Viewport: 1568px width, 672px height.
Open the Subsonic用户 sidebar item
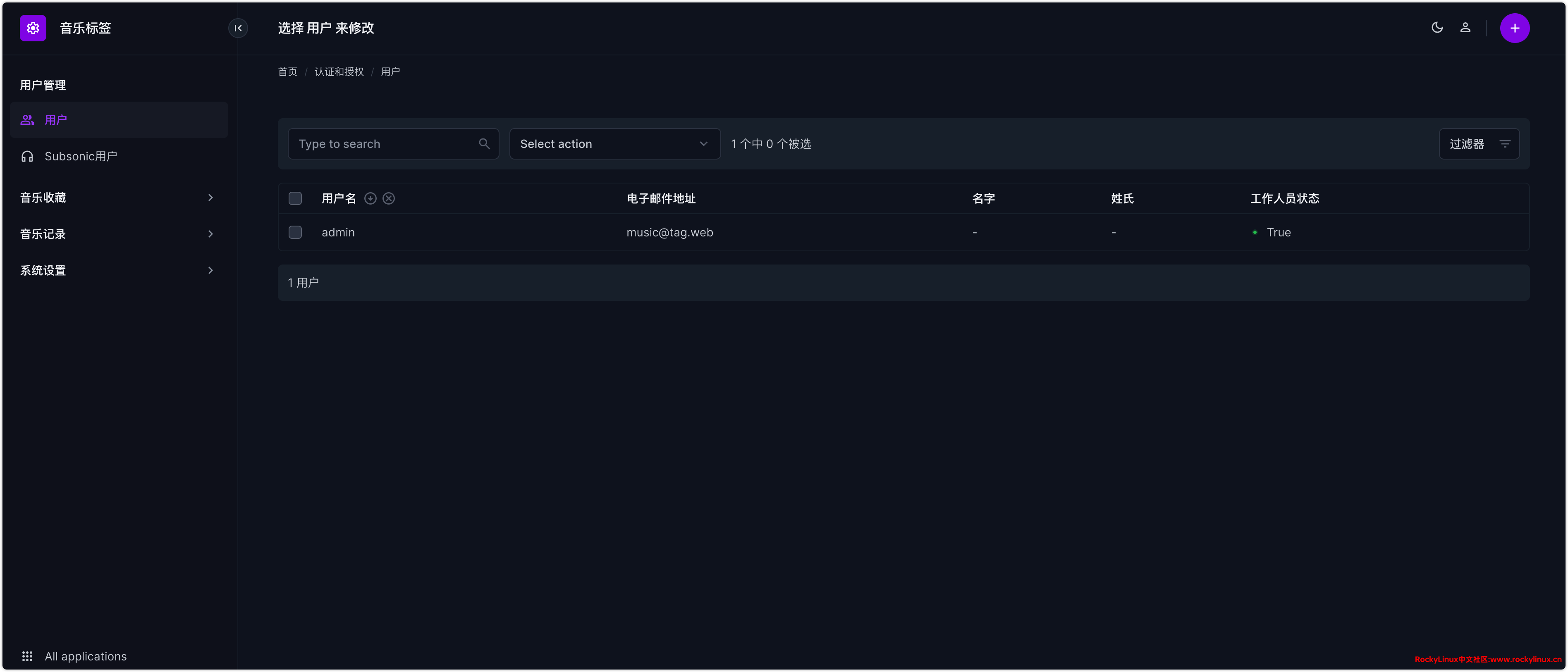pyautogui.click(x=81, y=156)
